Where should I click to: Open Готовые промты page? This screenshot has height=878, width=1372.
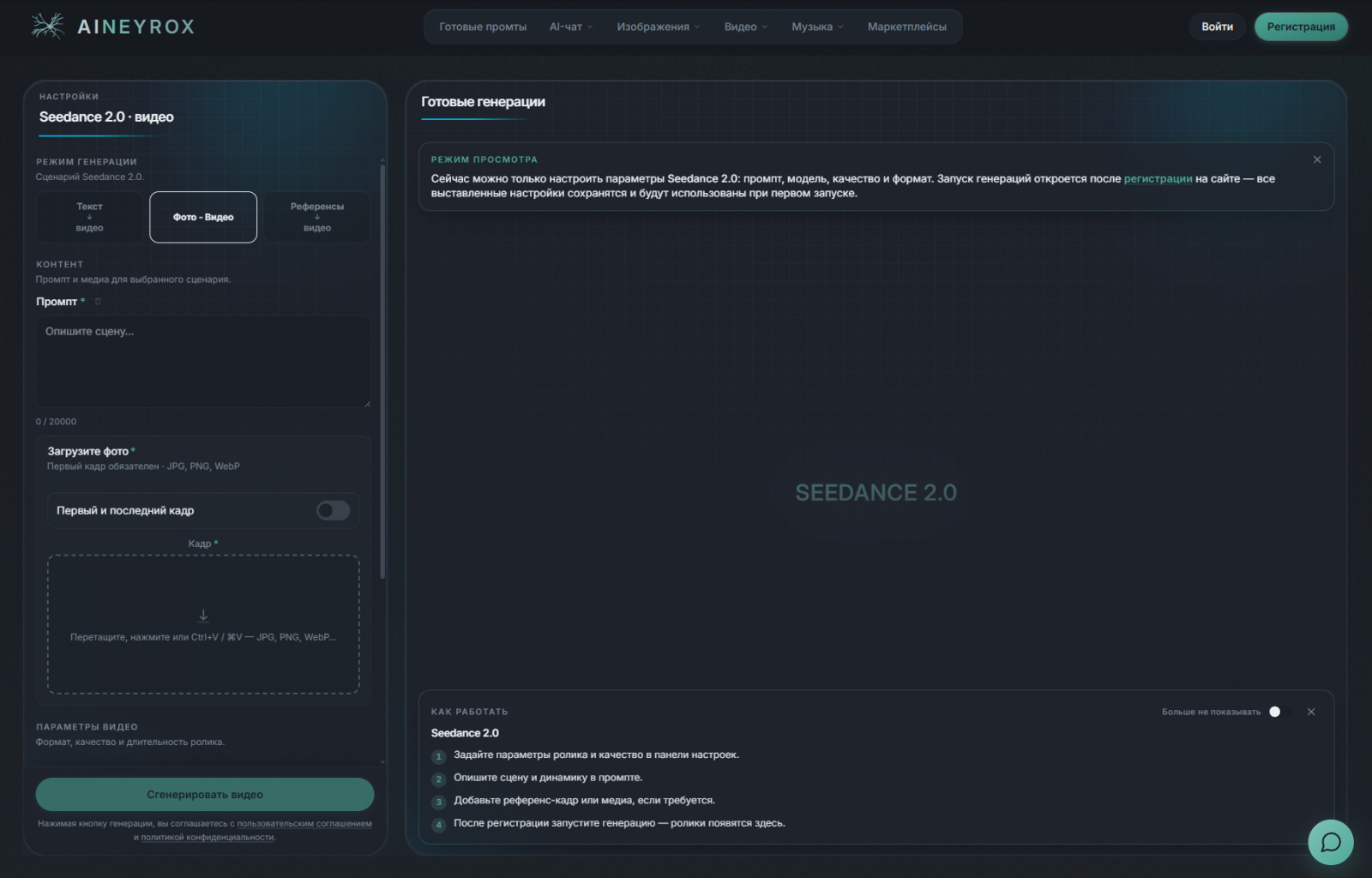coord(483,27)
